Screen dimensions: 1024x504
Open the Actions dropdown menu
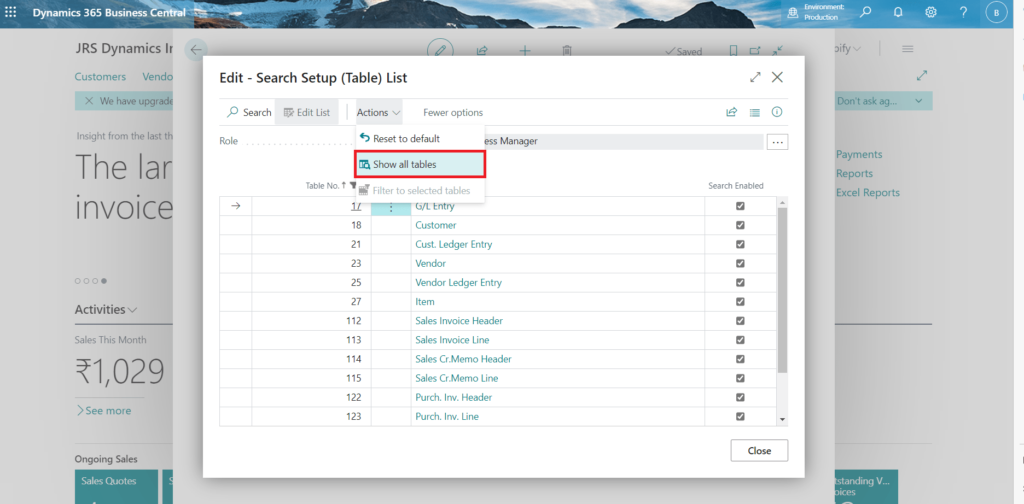coord(379,112)
